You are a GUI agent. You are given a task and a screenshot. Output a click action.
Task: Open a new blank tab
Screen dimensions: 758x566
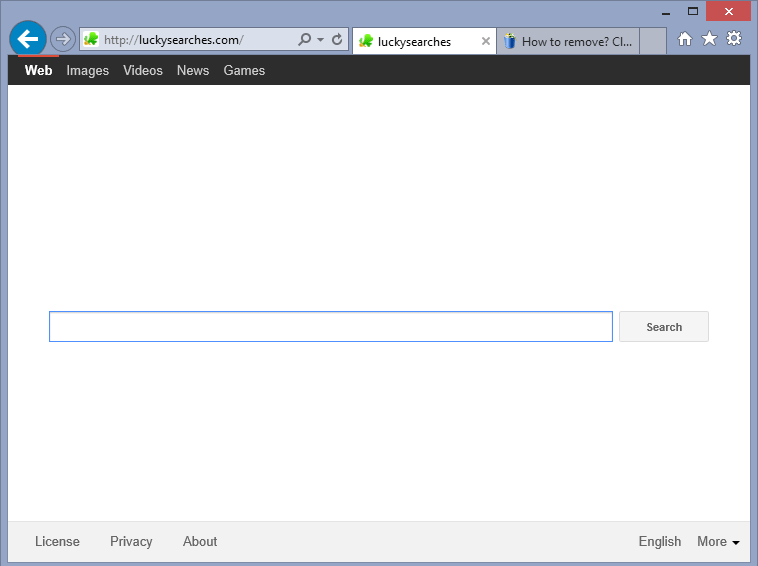click(x=653, y=41)
